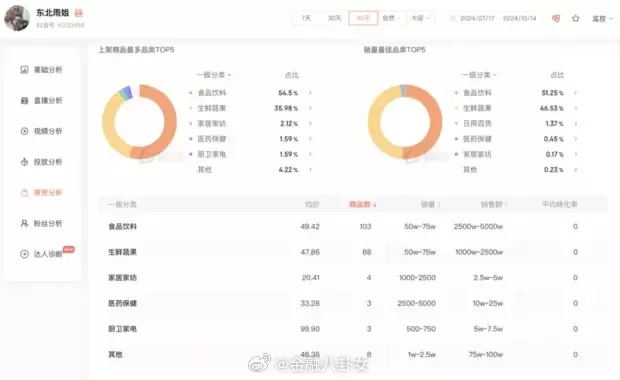Select the 90天 time range
The image size is (620, 380).
(x=363, y=18)
